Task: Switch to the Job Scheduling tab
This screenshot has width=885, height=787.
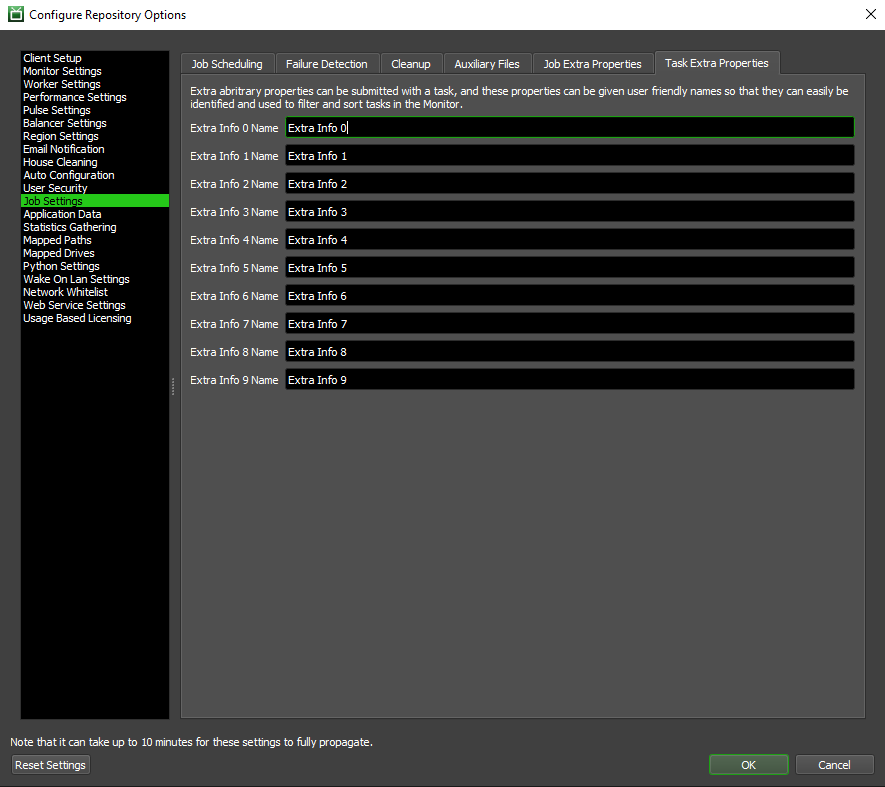Action: (x=227, y=64)
